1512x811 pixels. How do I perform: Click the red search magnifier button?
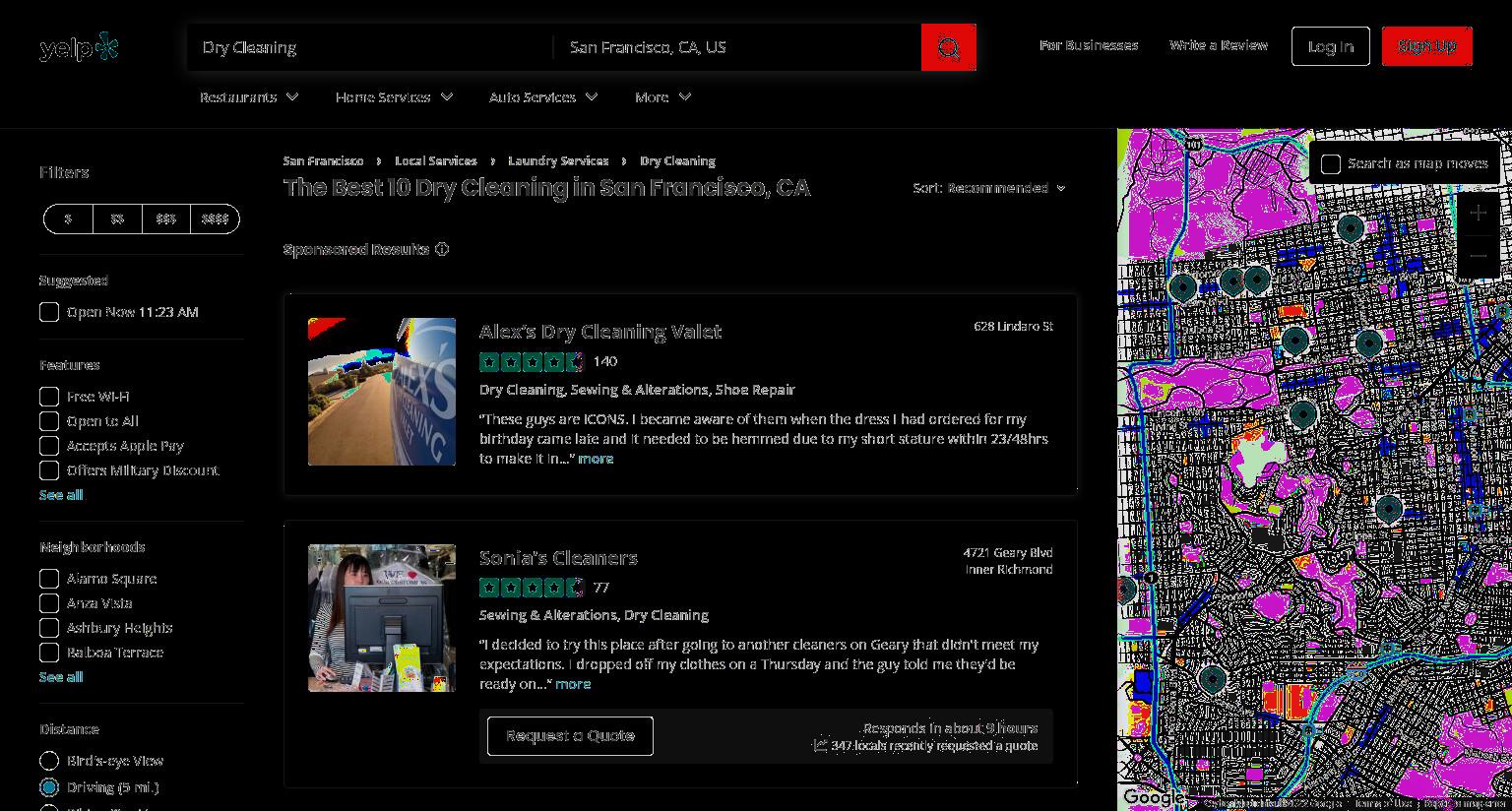948,47
